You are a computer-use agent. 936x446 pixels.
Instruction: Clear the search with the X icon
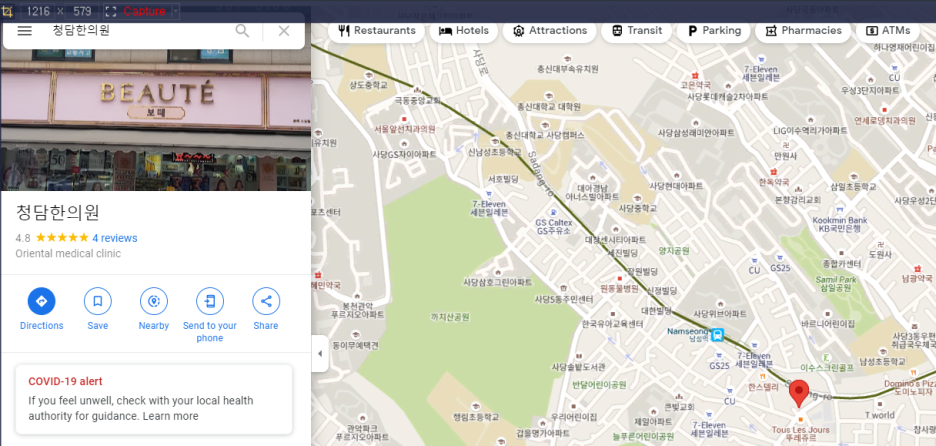284,31
